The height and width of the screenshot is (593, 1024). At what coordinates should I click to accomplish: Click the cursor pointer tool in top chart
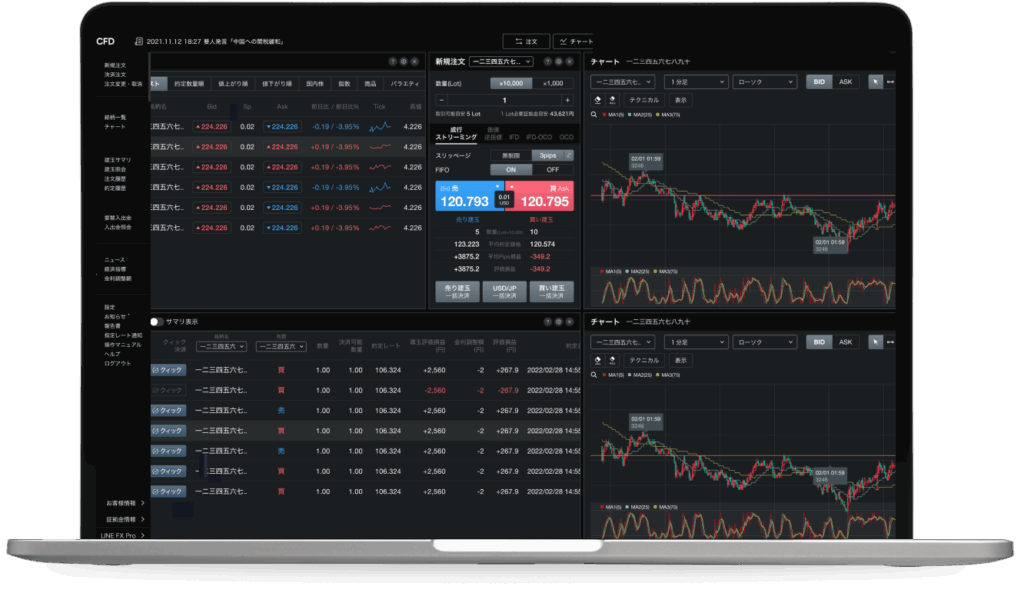[876, 82]
